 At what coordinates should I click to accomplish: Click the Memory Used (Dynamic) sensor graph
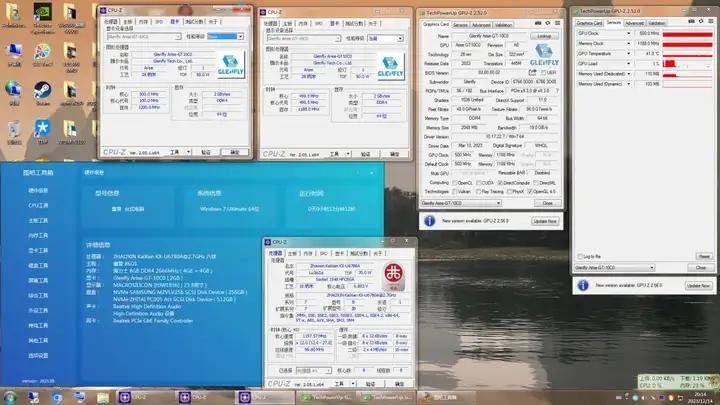coord(687,84)
